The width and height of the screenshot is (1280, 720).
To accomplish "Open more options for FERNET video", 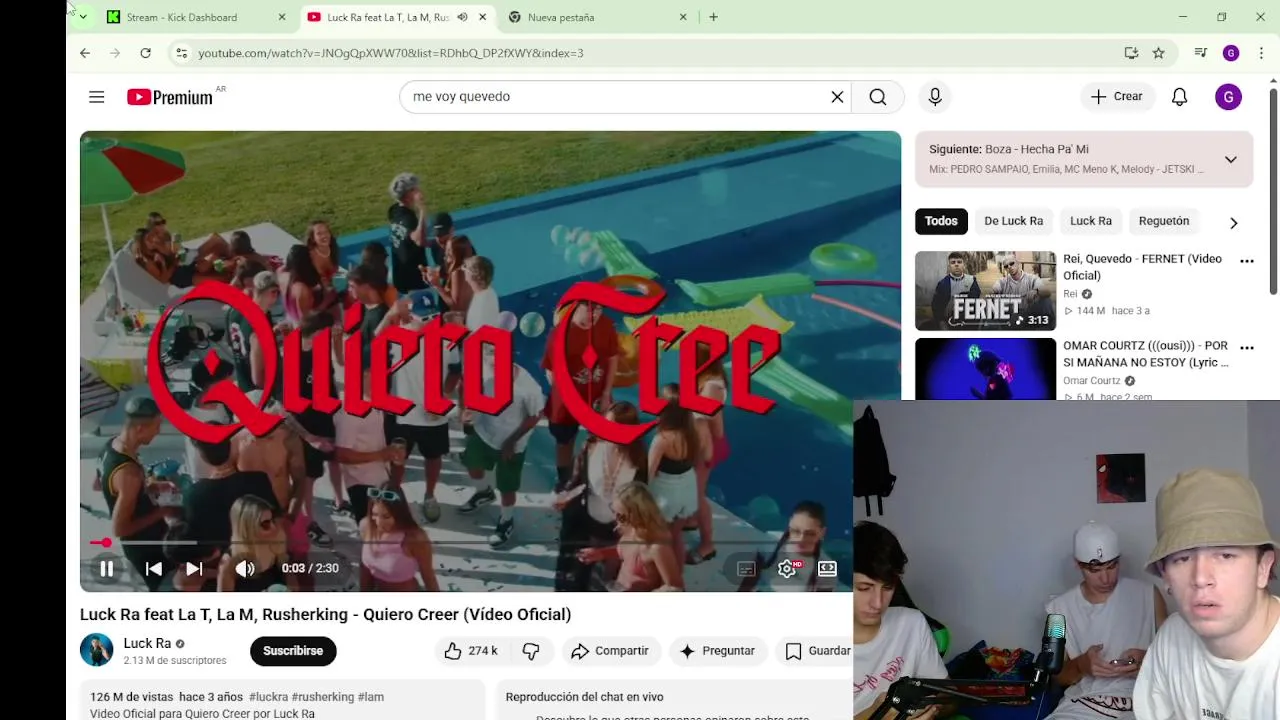I will 1246,261.
